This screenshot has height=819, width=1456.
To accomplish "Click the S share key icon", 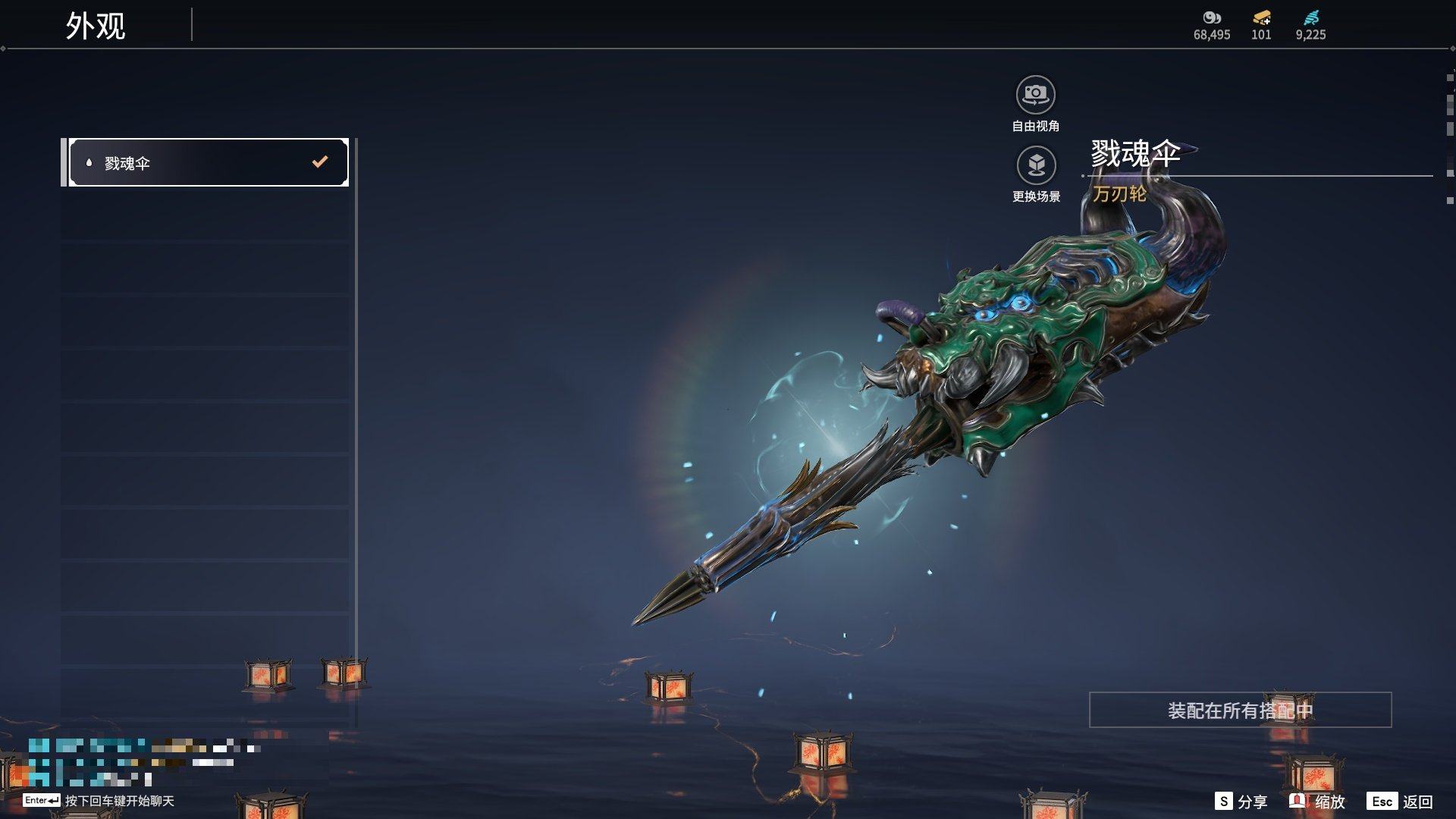I will 1223,801.
